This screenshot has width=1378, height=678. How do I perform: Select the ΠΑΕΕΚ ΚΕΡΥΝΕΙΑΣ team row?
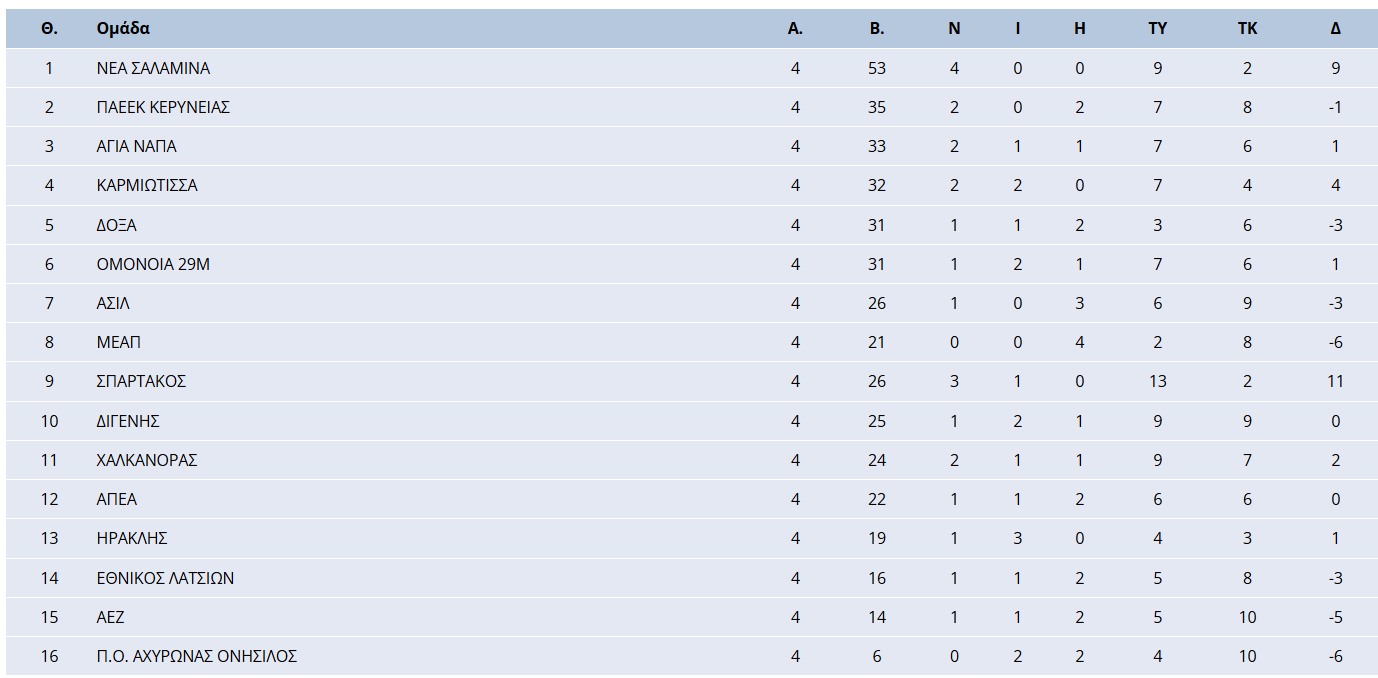click(x=163, y=107)
